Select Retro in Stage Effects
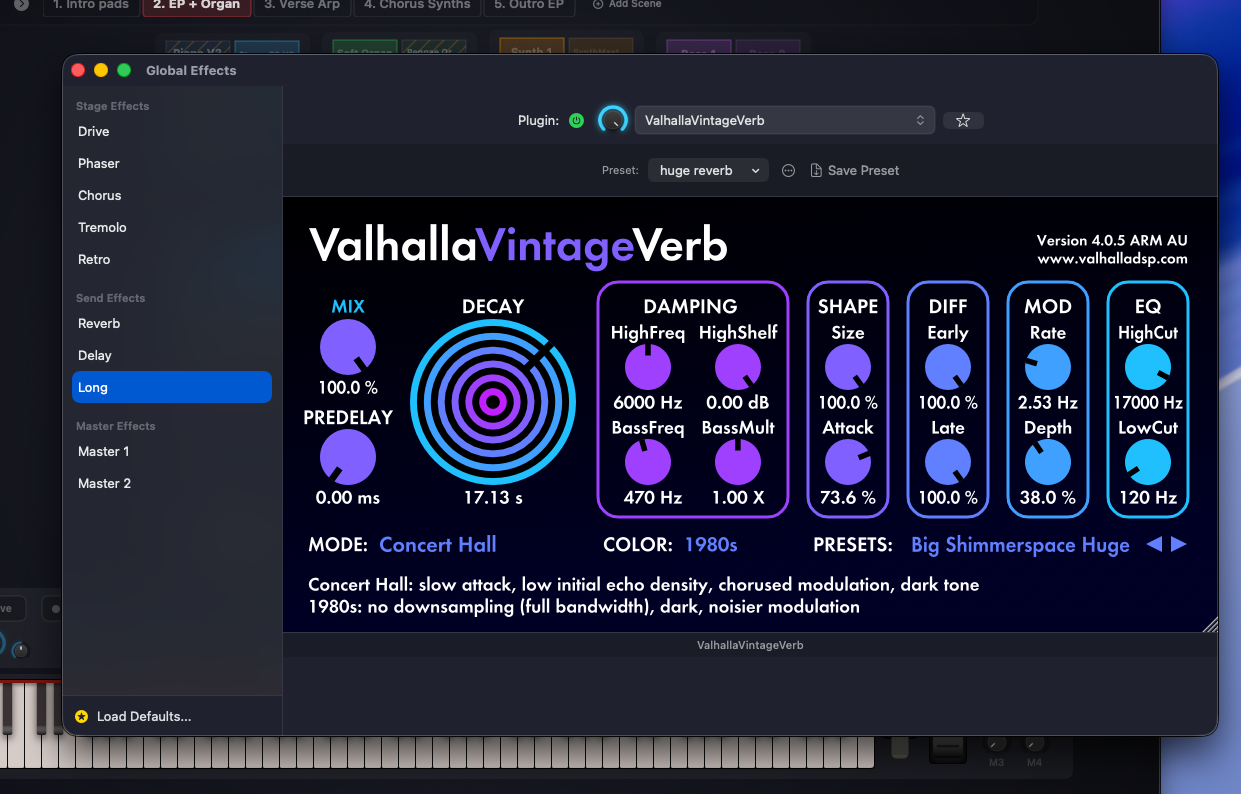This screenshot has height=794, width=1241. pos(172,259)
